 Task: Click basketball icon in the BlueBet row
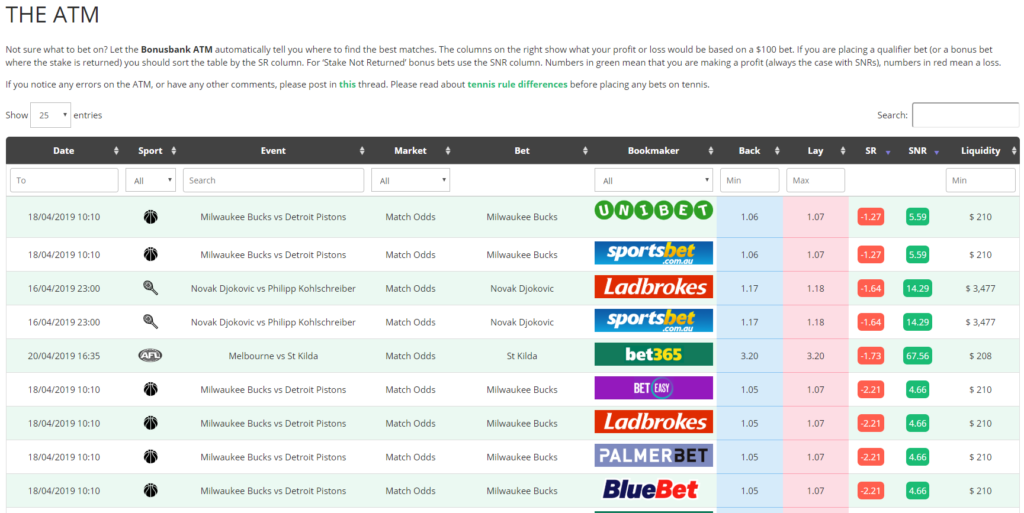[x=150, y=491]
